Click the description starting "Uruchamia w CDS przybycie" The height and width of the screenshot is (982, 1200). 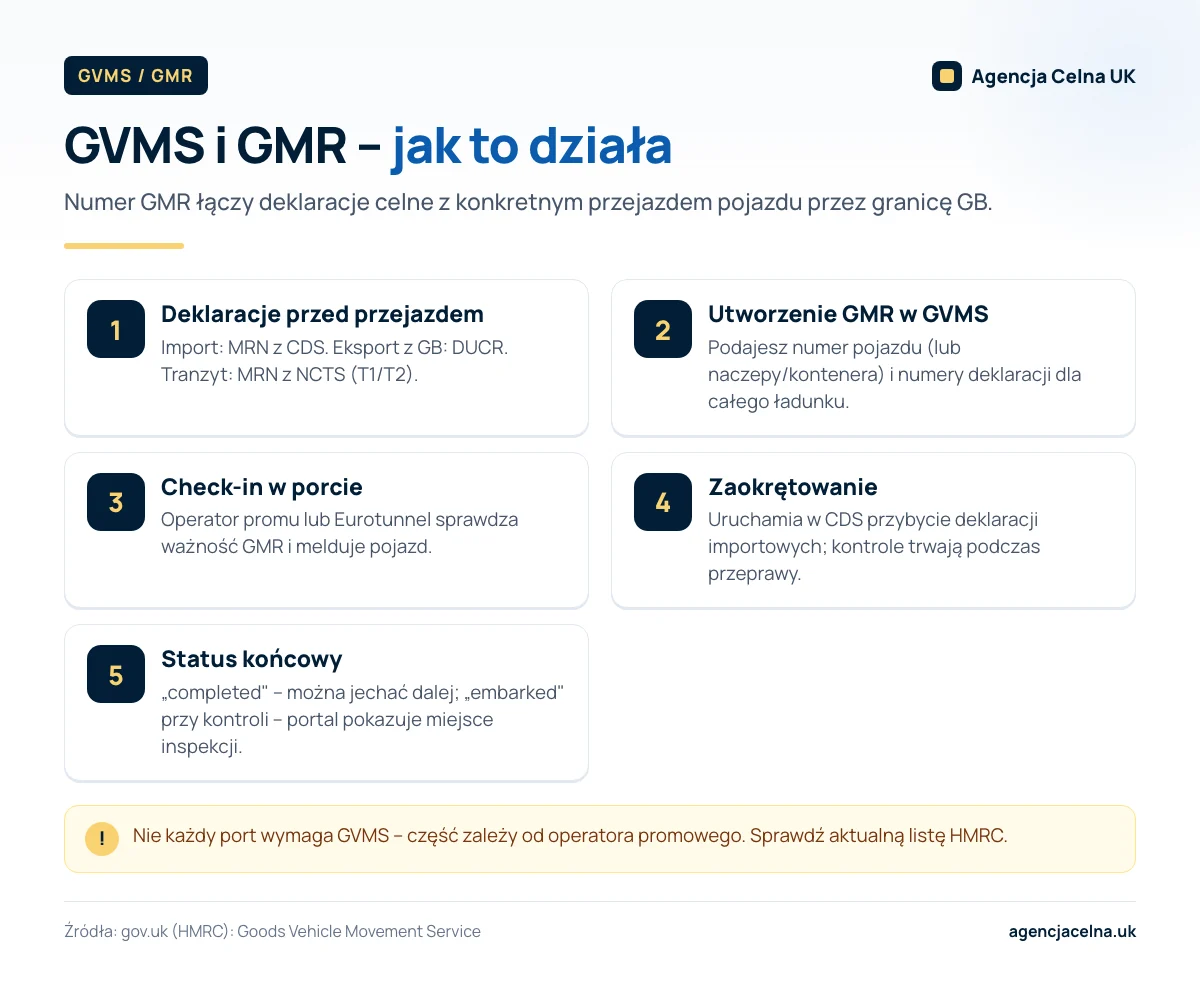(874, 547)
